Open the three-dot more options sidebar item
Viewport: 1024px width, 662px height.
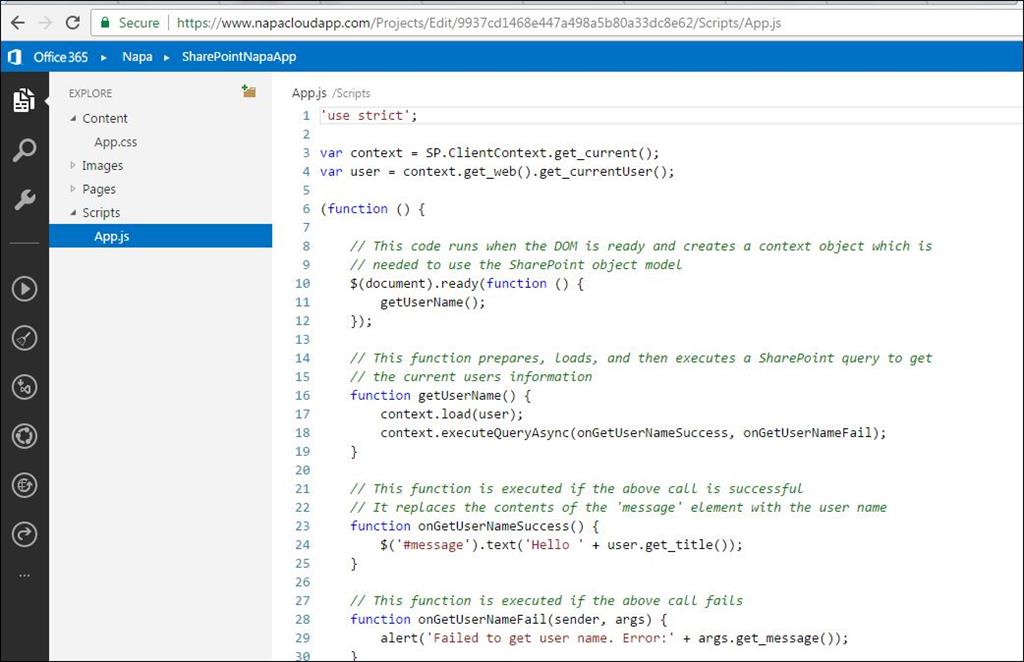coord(24,576)
